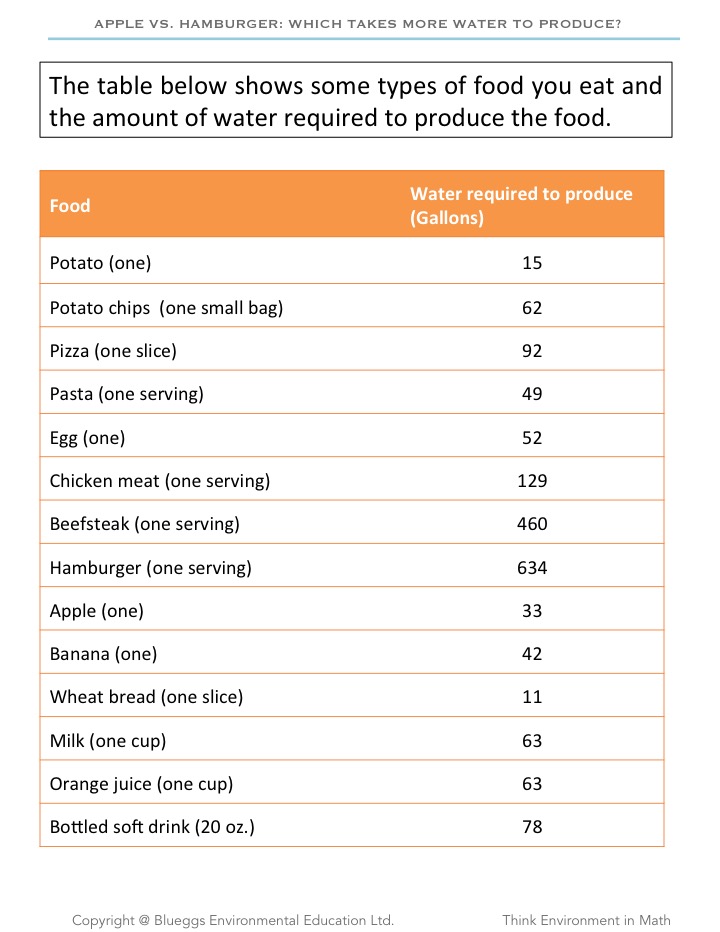The image size is (720, 932).
Task: Select the "Wheat bread (one slice)" entry
Action: coord(146,697)
